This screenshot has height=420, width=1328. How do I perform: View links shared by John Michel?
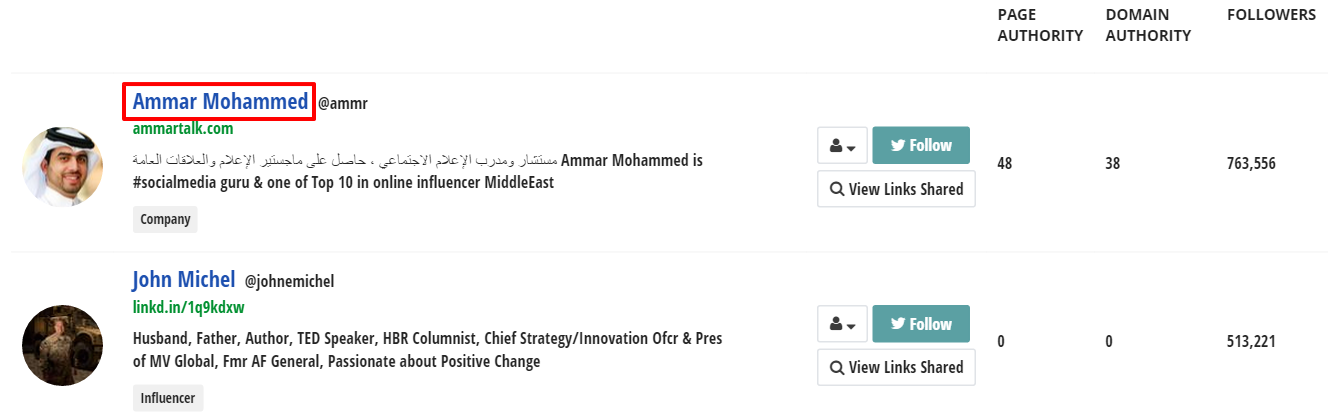[896, 367]
